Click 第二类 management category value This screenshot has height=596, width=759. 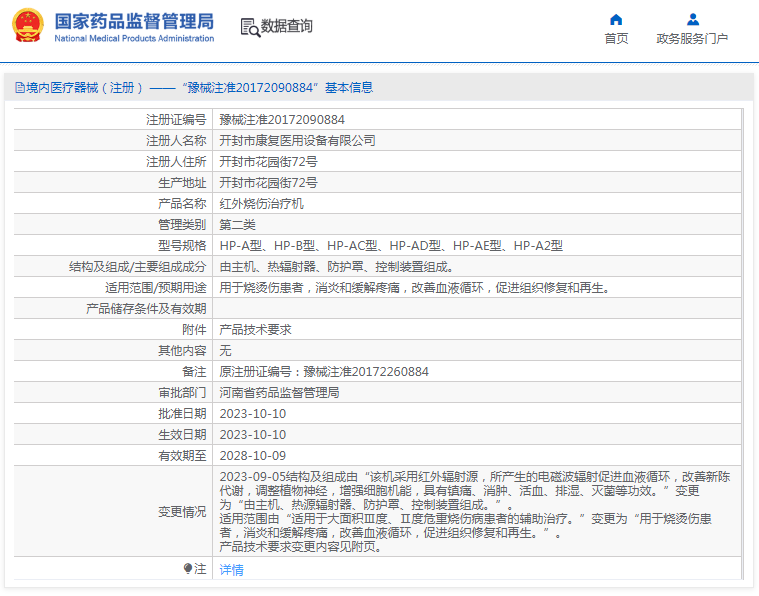[x=237, y=225]
